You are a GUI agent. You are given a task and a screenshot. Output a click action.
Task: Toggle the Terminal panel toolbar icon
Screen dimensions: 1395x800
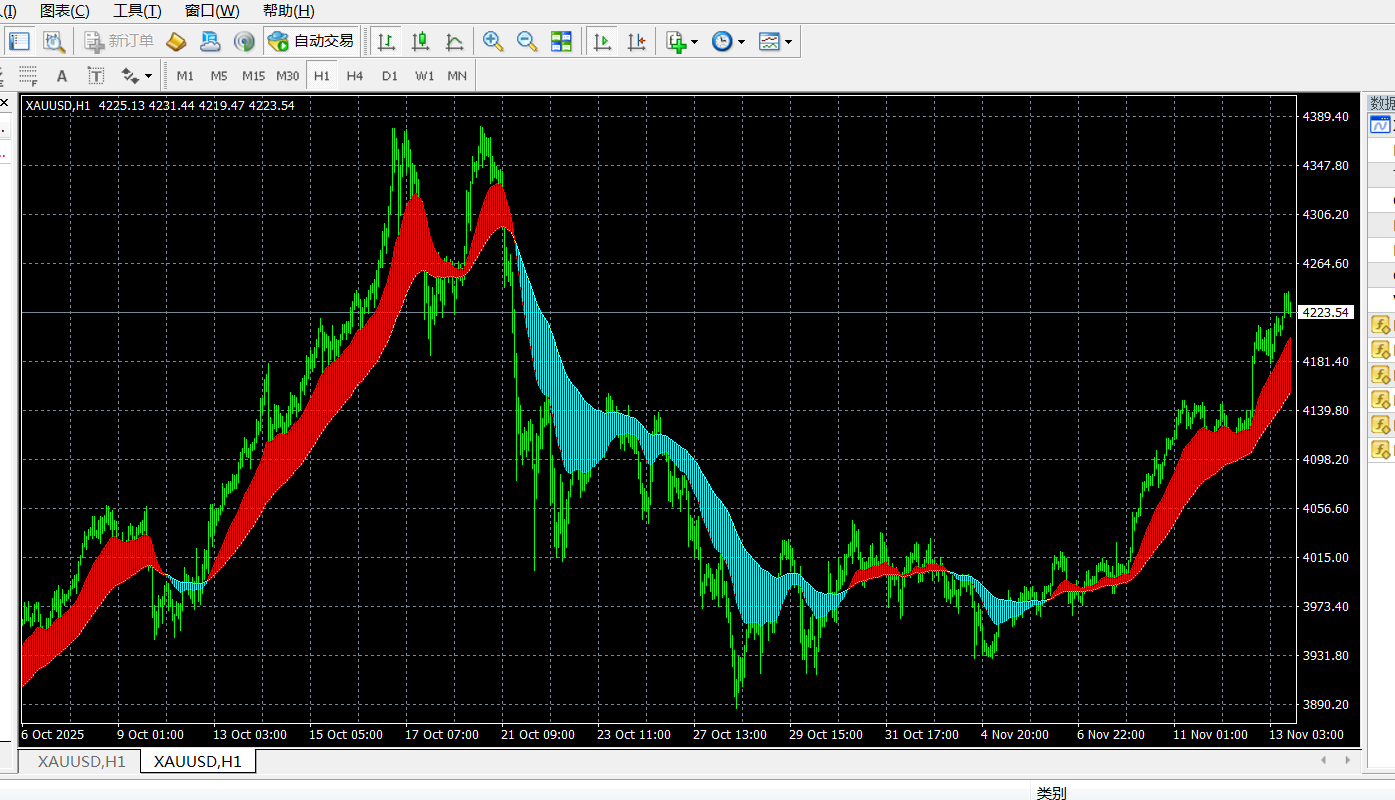pos(19,41)
